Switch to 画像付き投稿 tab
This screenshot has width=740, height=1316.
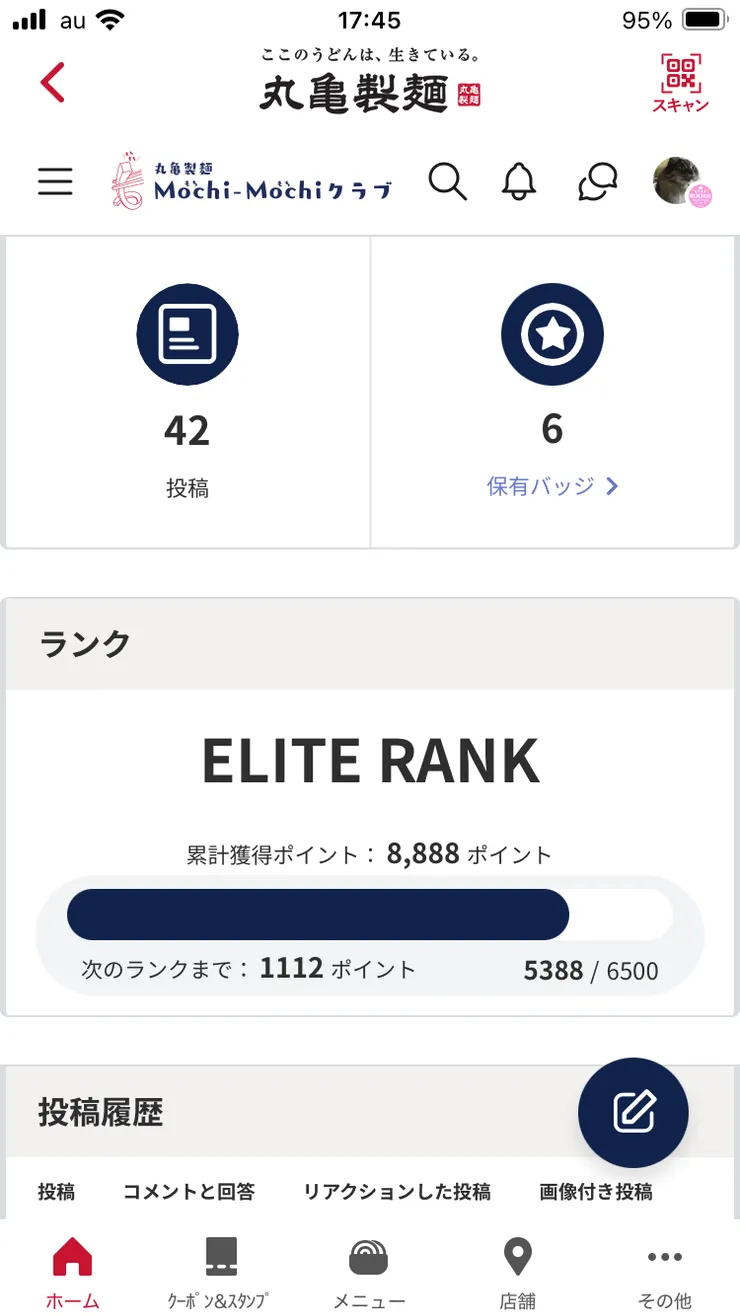coord(596,1191)
